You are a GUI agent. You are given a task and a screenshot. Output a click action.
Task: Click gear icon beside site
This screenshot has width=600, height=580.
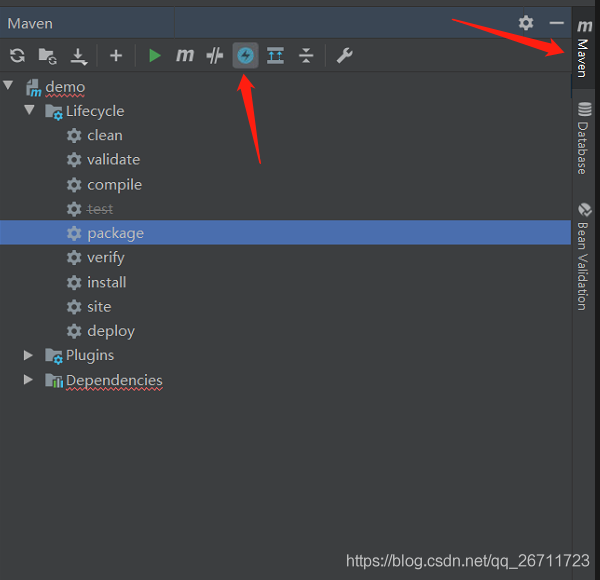point(74,307)
